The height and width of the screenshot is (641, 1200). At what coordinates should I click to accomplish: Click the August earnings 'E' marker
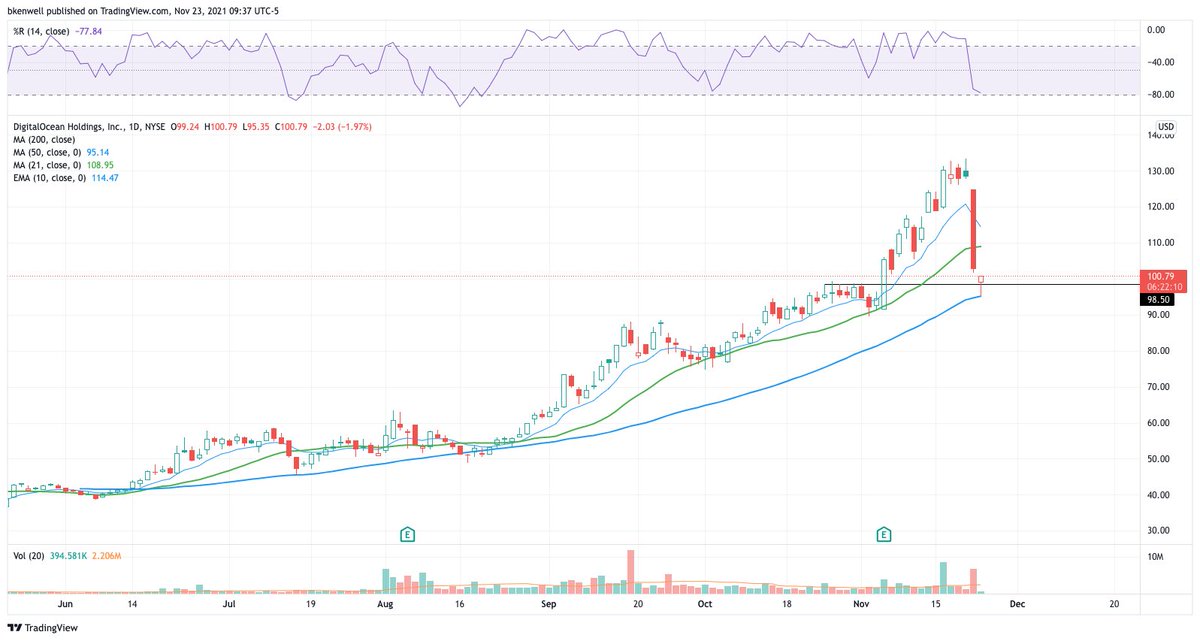pos(408,534)
